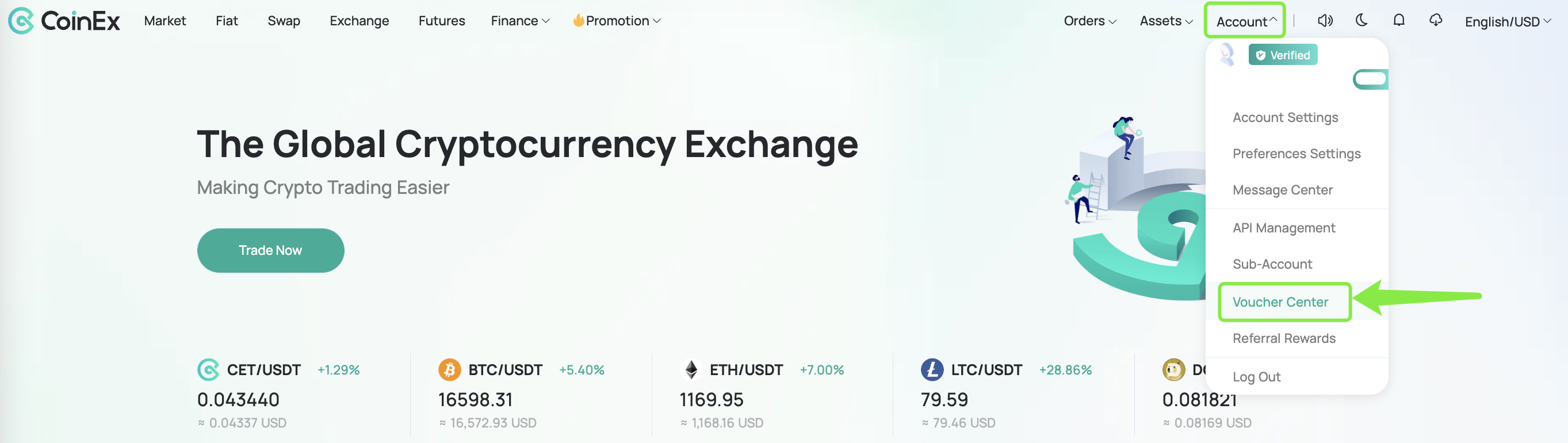Open the CET/USDT coin icon
1568x443 pixels.
pos(208,369)
